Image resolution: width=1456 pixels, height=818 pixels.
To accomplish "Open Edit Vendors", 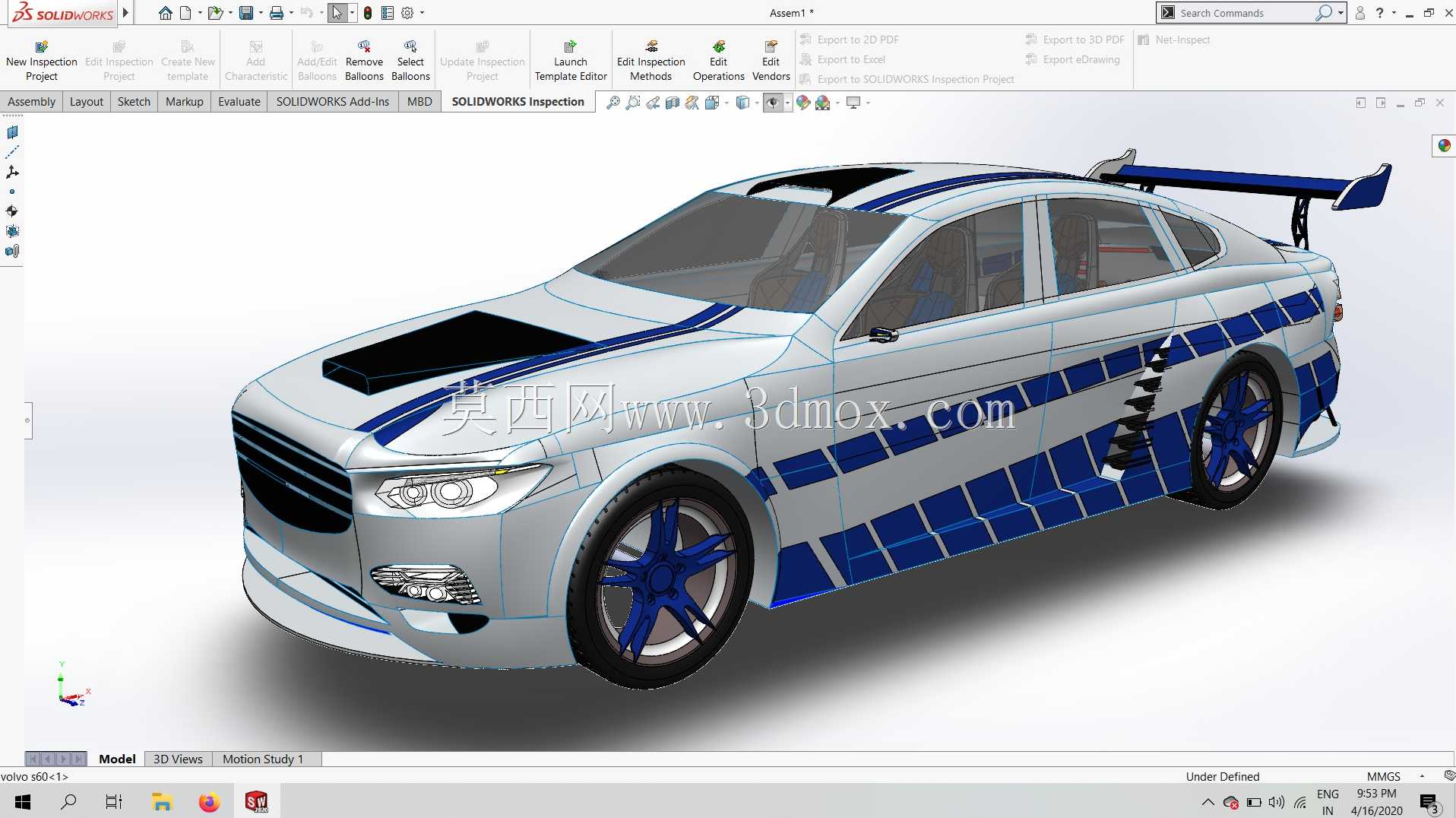I will (771, 61).
